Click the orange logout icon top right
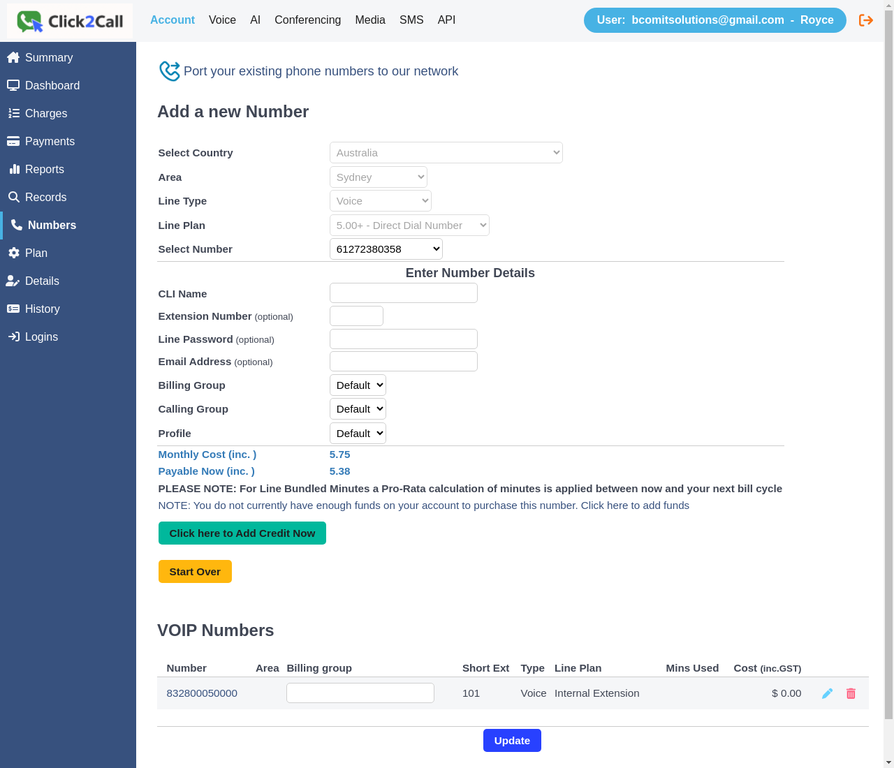 click(x=866, y=19)
